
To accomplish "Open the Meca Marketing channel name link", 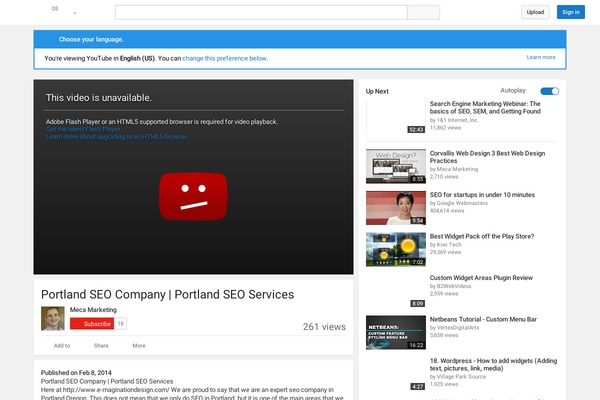I will [x=93, y=310].
